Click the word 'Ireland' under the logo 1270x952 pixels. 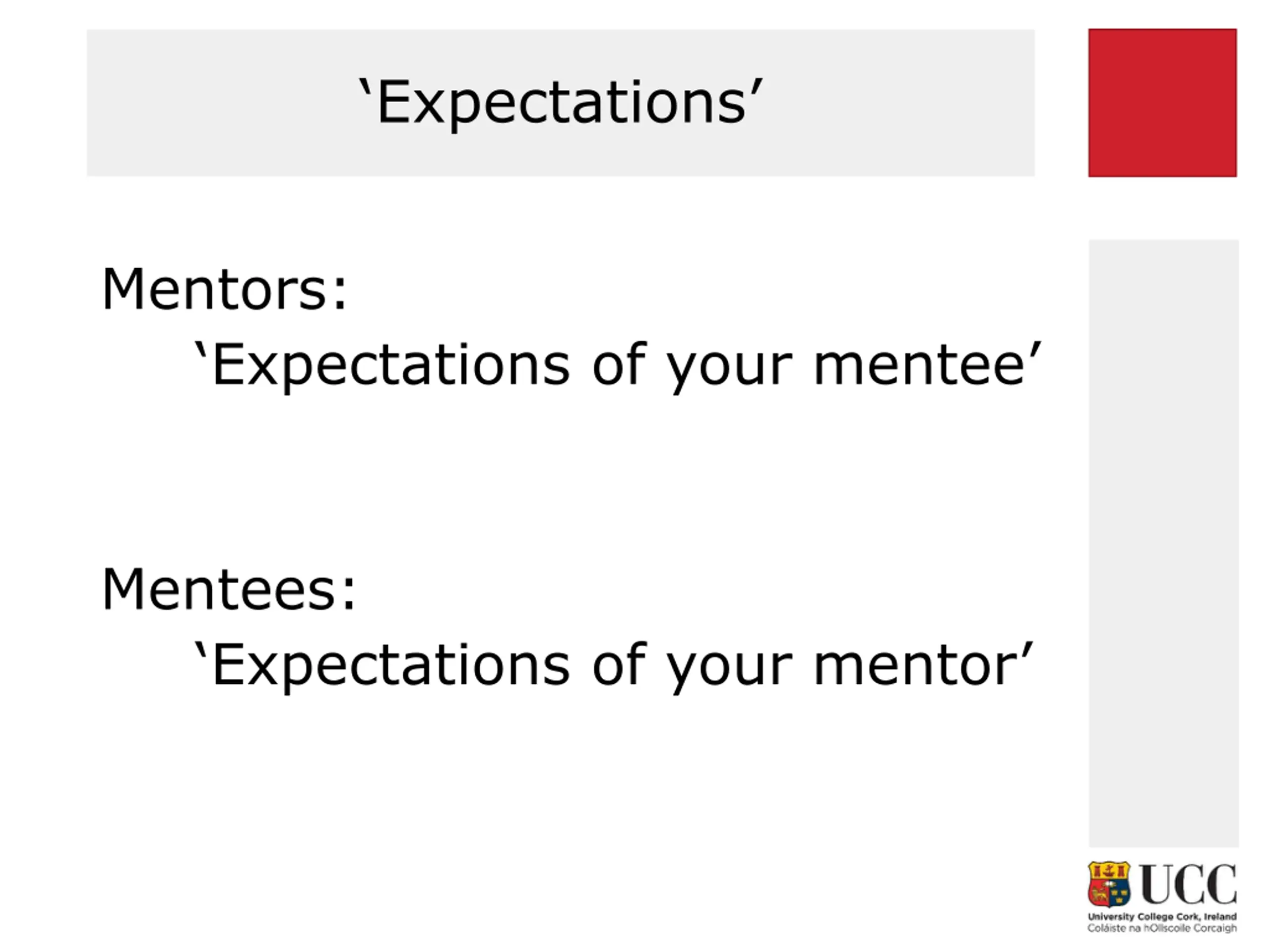[x=1220, y=917]
